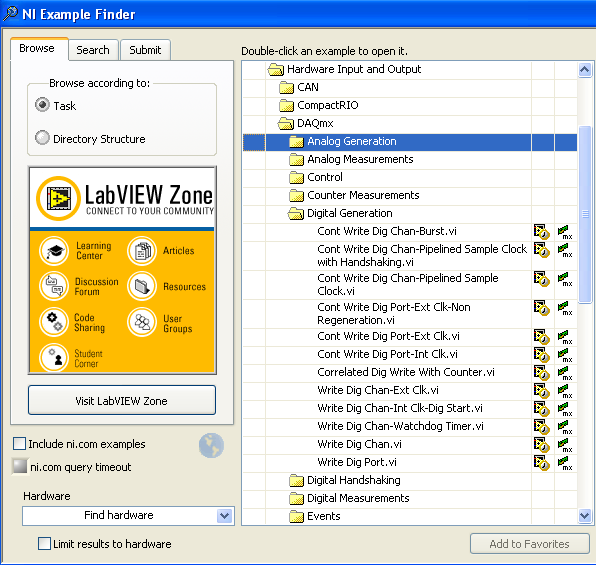The height and width of the screenshot is (565, 596).
Task: Open Learning Center in LabVIEW Zone
Action: click(54, 251)
